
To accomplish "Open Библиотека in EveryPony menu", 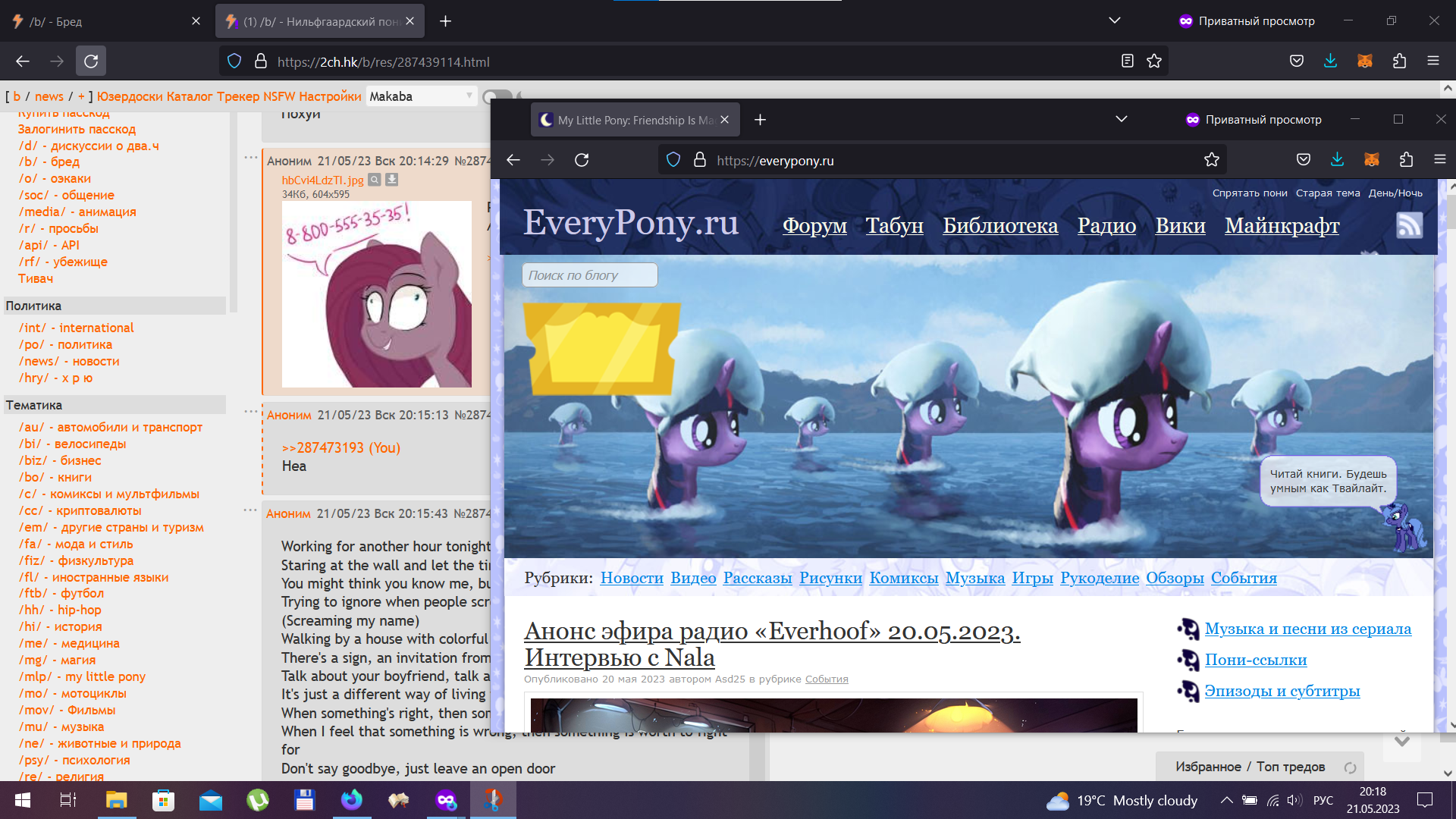I will tap(1000, 225).
